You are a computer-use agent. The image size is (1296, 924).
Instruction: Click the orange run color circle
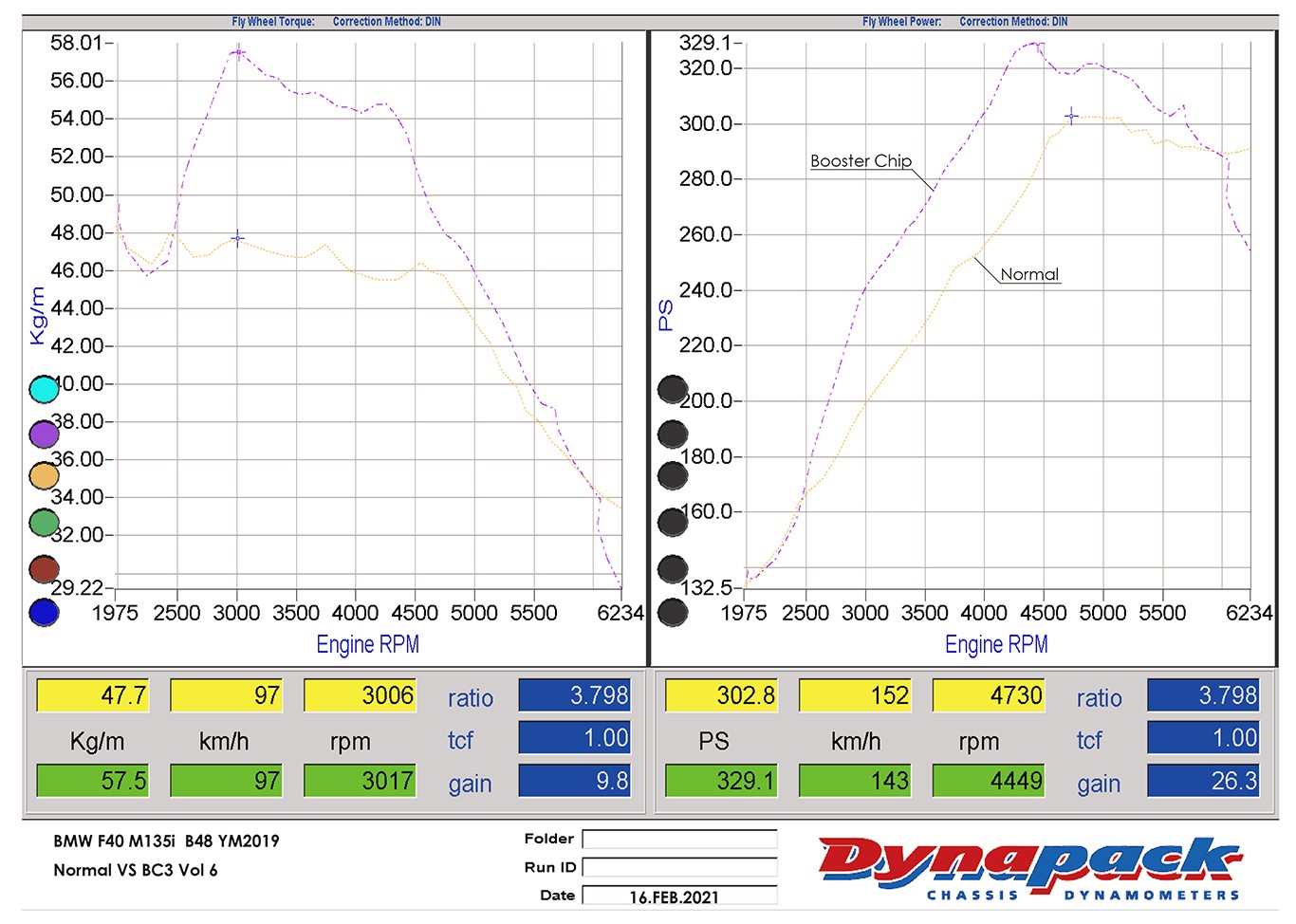coord(45,476)
